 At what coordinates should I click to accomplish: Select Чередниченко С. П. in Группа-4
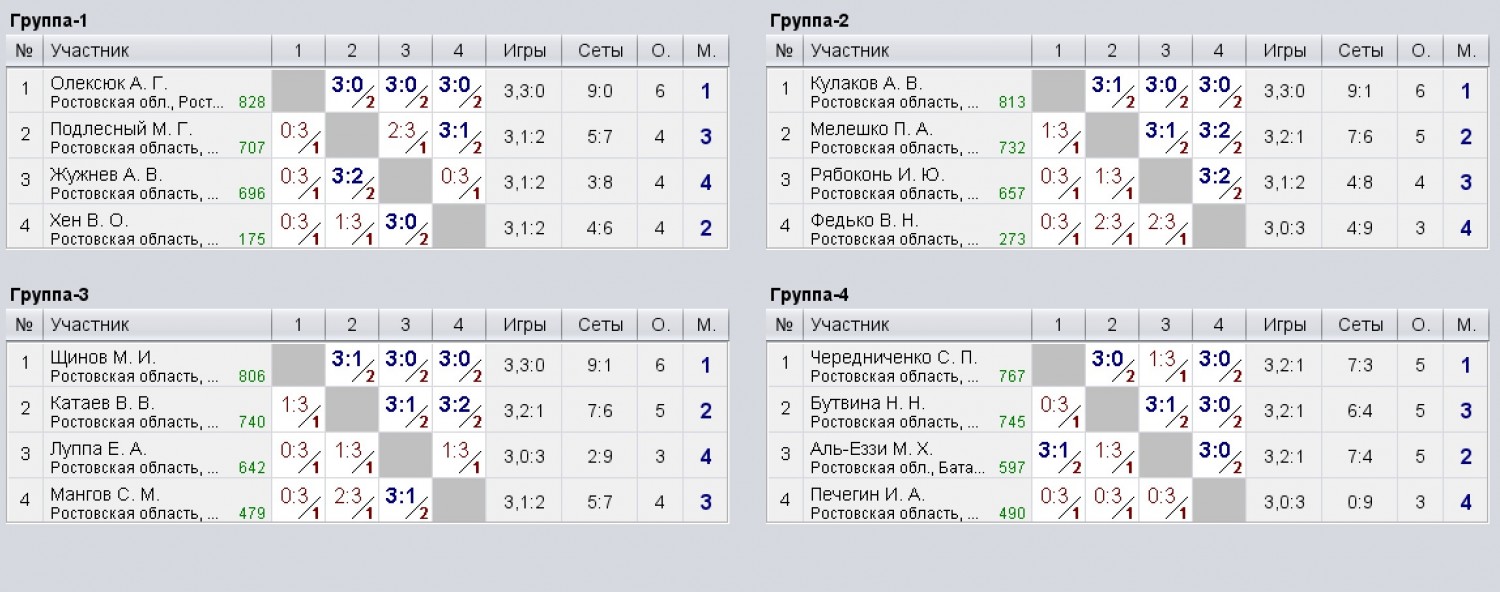[x=894, y=357]
